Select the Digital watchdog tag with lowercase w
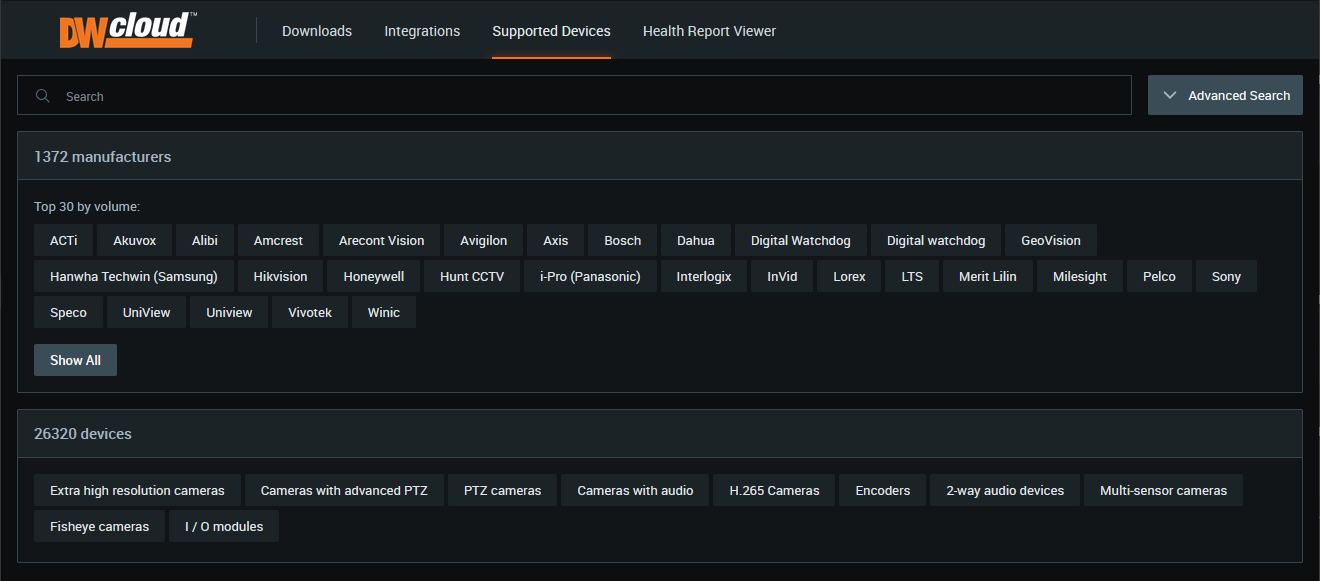Viewport: 1320px width, 581px height. 936,240
